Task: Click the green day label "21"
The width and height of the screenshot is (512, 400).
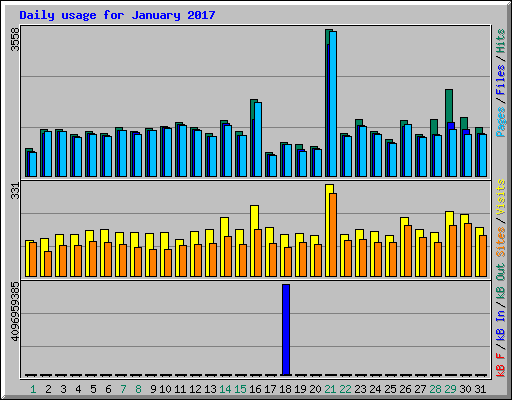Action: tap(330, 389)
